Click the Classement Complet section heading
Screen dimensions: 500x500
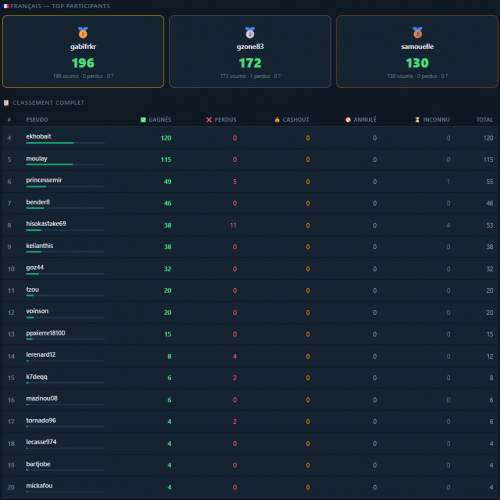tap(48, 103)
